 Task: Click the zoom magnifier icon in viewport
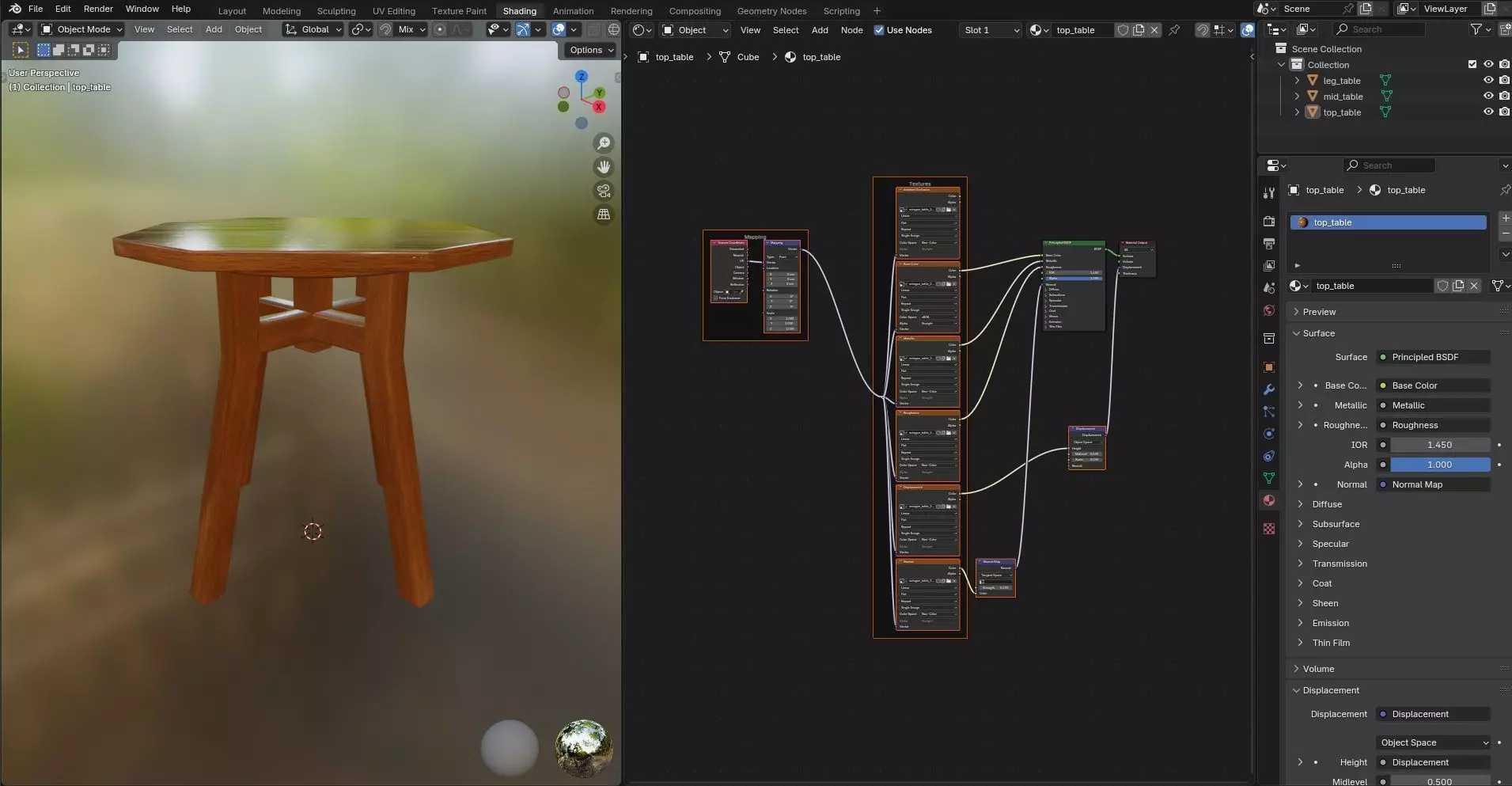604,143
